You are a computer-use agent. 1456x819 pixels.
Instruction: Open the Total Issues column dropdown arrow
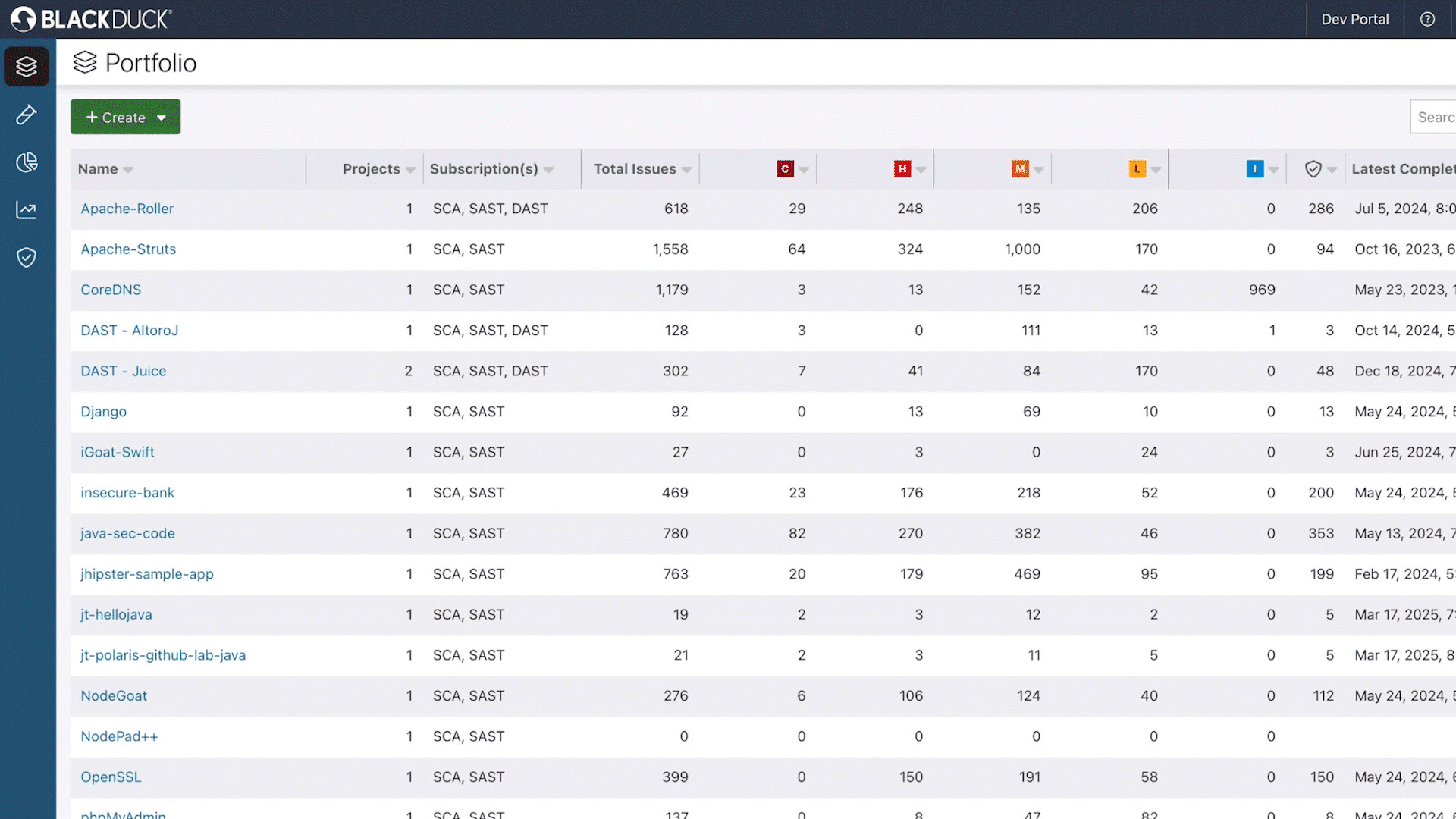[686, 170]
